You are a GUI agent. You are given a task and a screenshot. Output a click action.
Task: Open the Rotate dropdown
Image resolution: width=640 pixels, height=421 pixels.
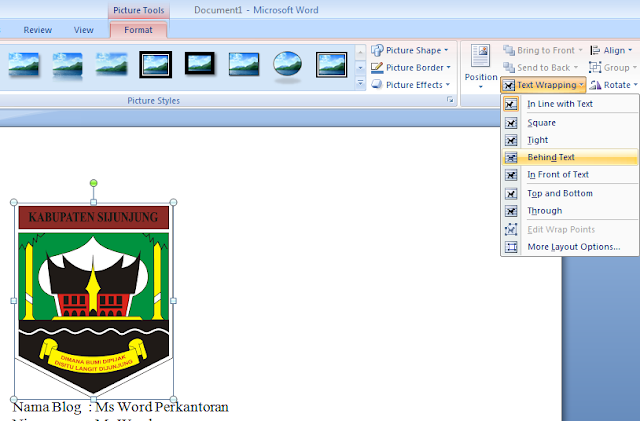(x=613, y=85)
